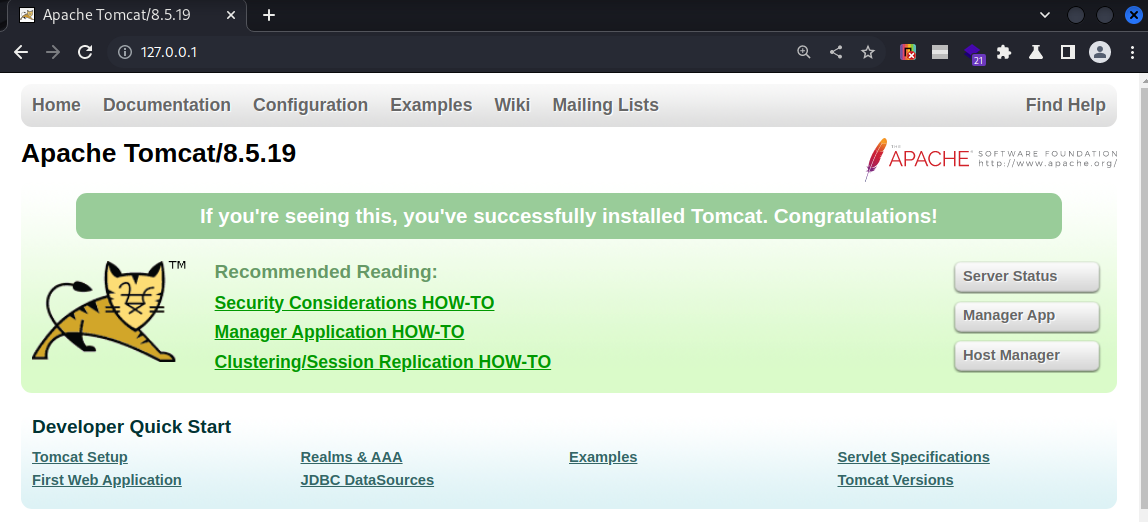The height and width of the screenshot is (522, 1148).
Task: Click the Server Status button
Action: click(x=1026, y=277)
